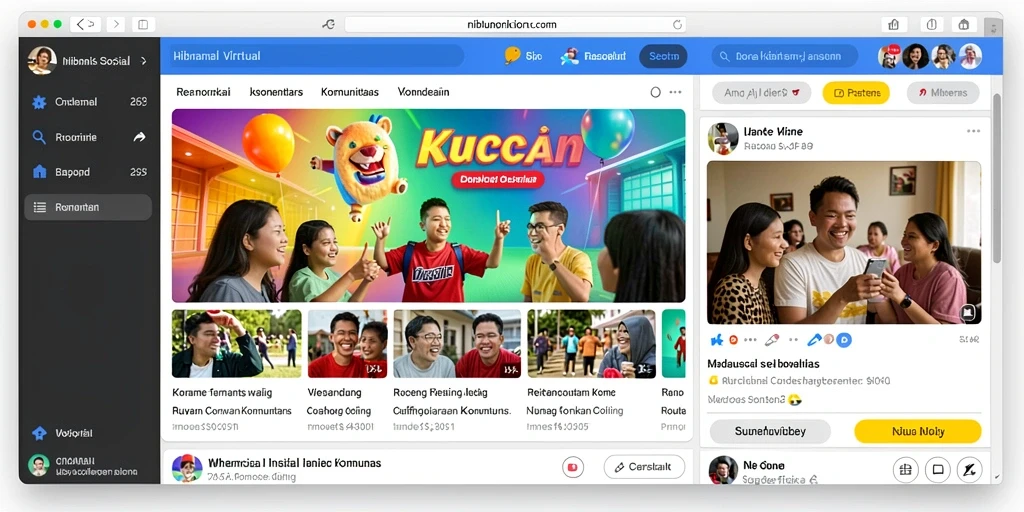Click the pen icon beside Ne oone

(x=970, y=470)
